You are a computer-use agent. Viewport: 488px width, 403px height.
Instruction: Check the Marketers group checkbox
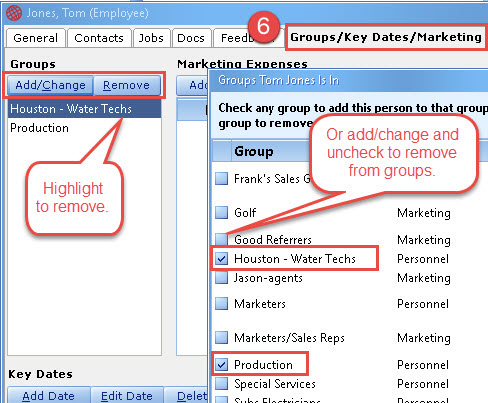[221, 304]
